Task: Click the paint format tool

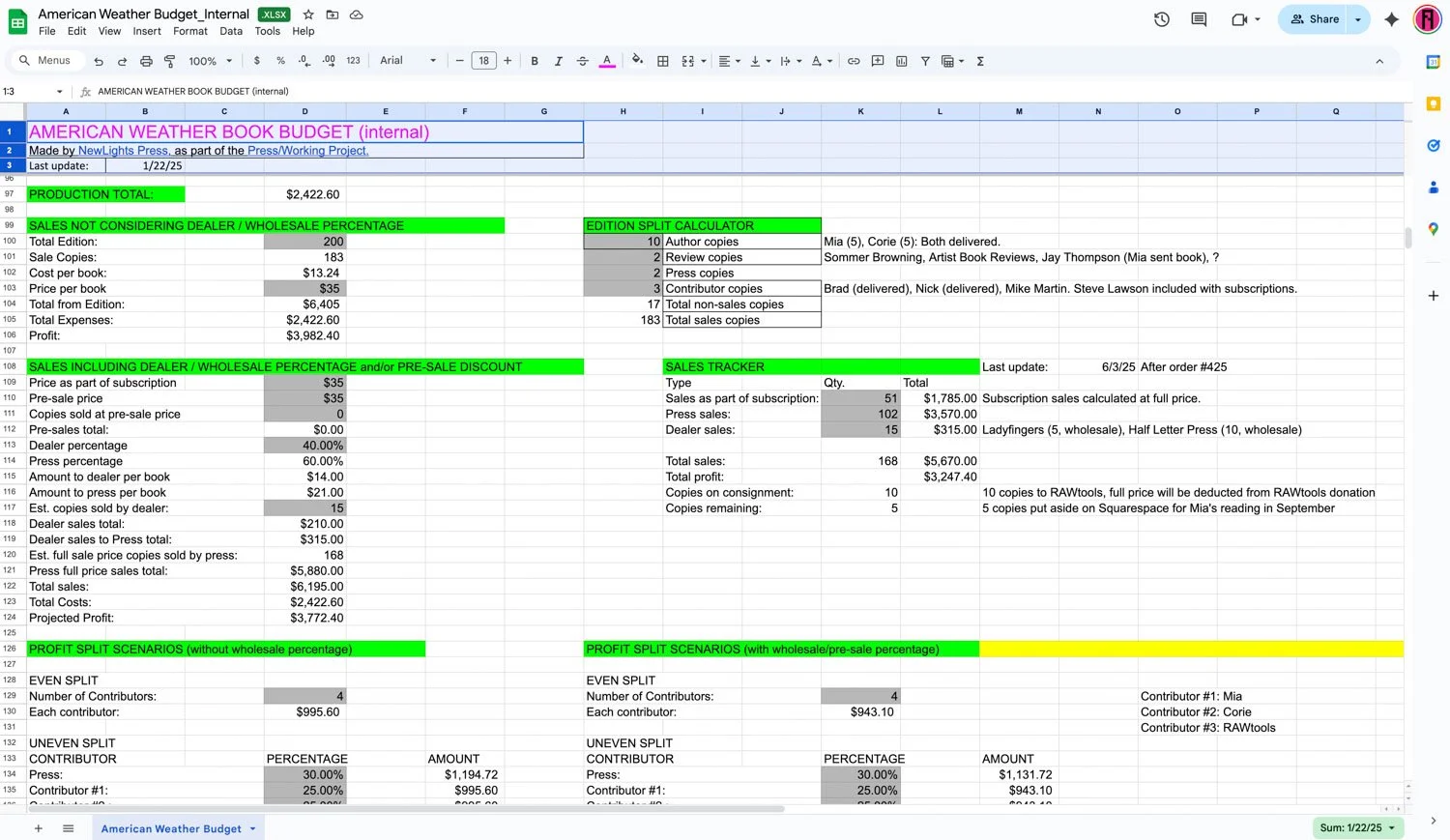Action: click(170, 61)
